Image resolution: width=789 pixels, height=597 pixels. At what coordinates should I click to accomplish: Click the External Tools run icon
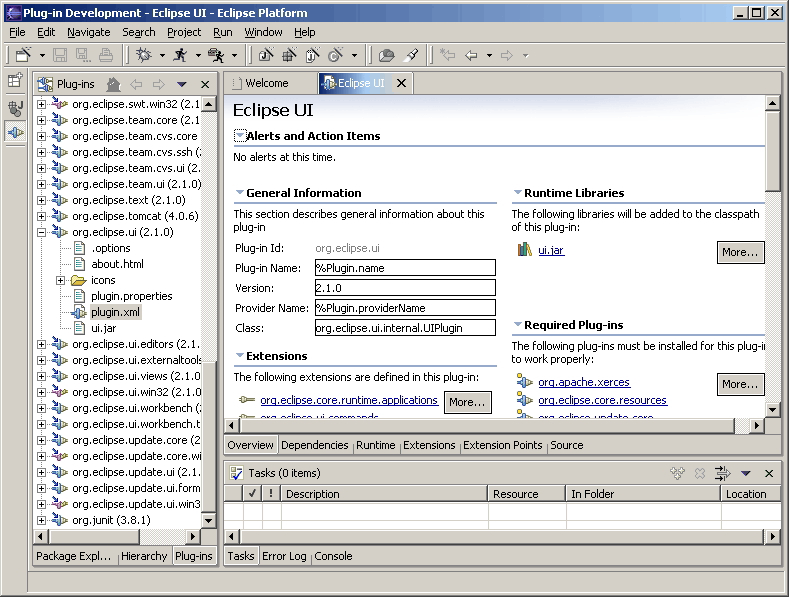click(x=216, y=55)
